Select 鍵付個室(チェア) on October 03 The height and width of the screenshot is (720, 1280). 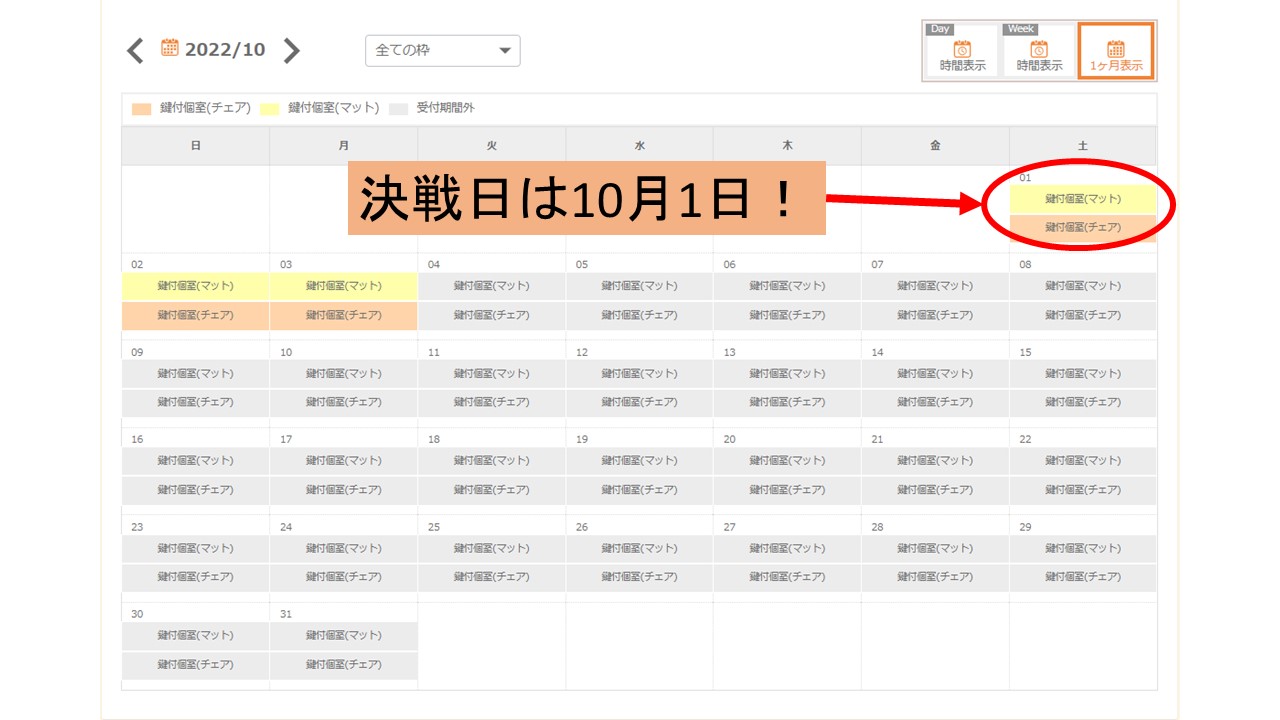pyautogui.click(x=344, y=315)
